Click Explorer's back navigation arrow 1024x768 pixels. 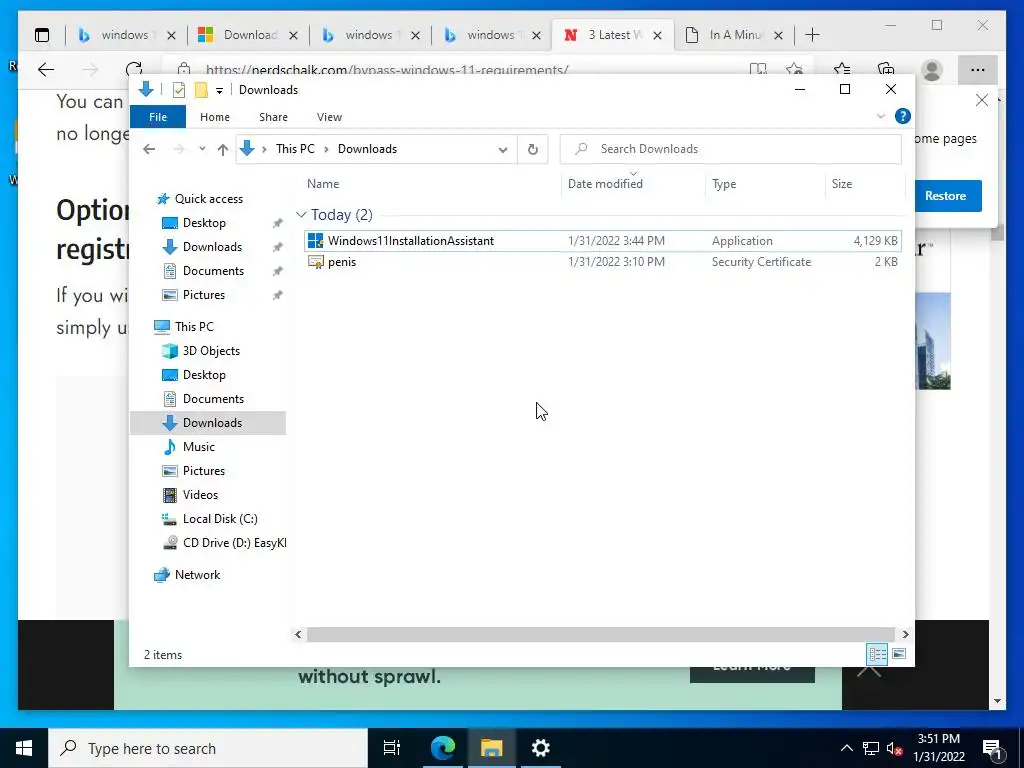point(149,149)
